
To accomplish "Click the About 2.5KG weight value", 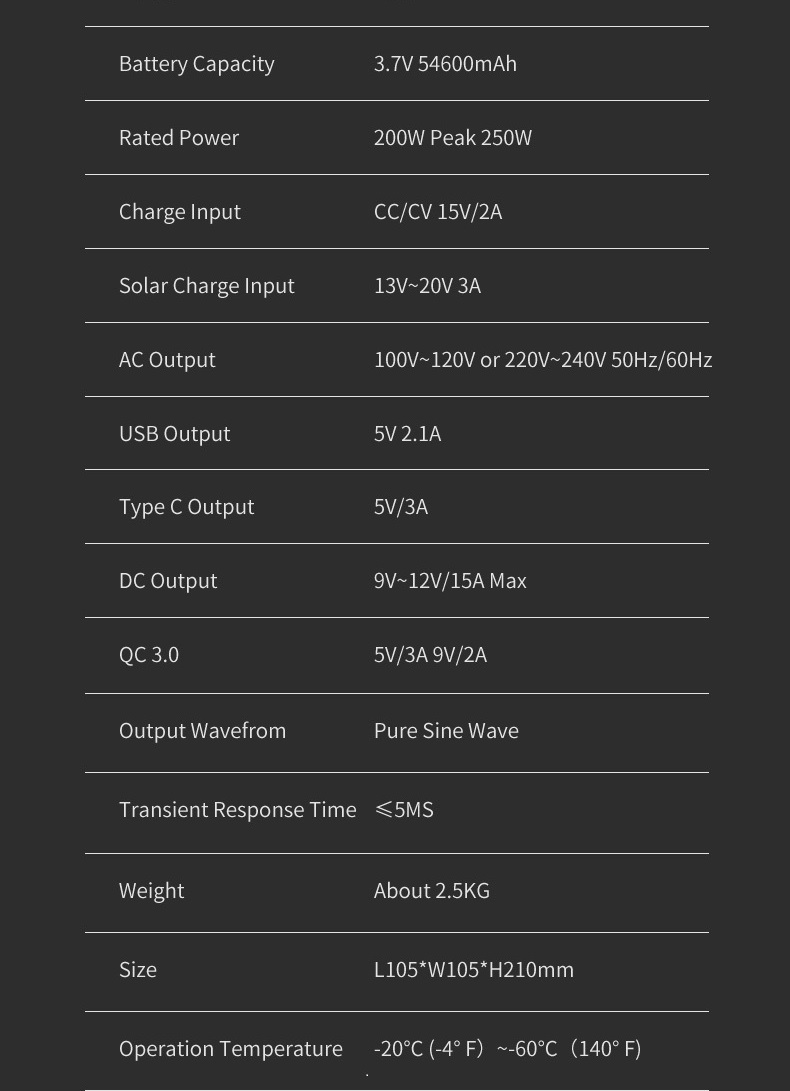I will tap(431, 891).
